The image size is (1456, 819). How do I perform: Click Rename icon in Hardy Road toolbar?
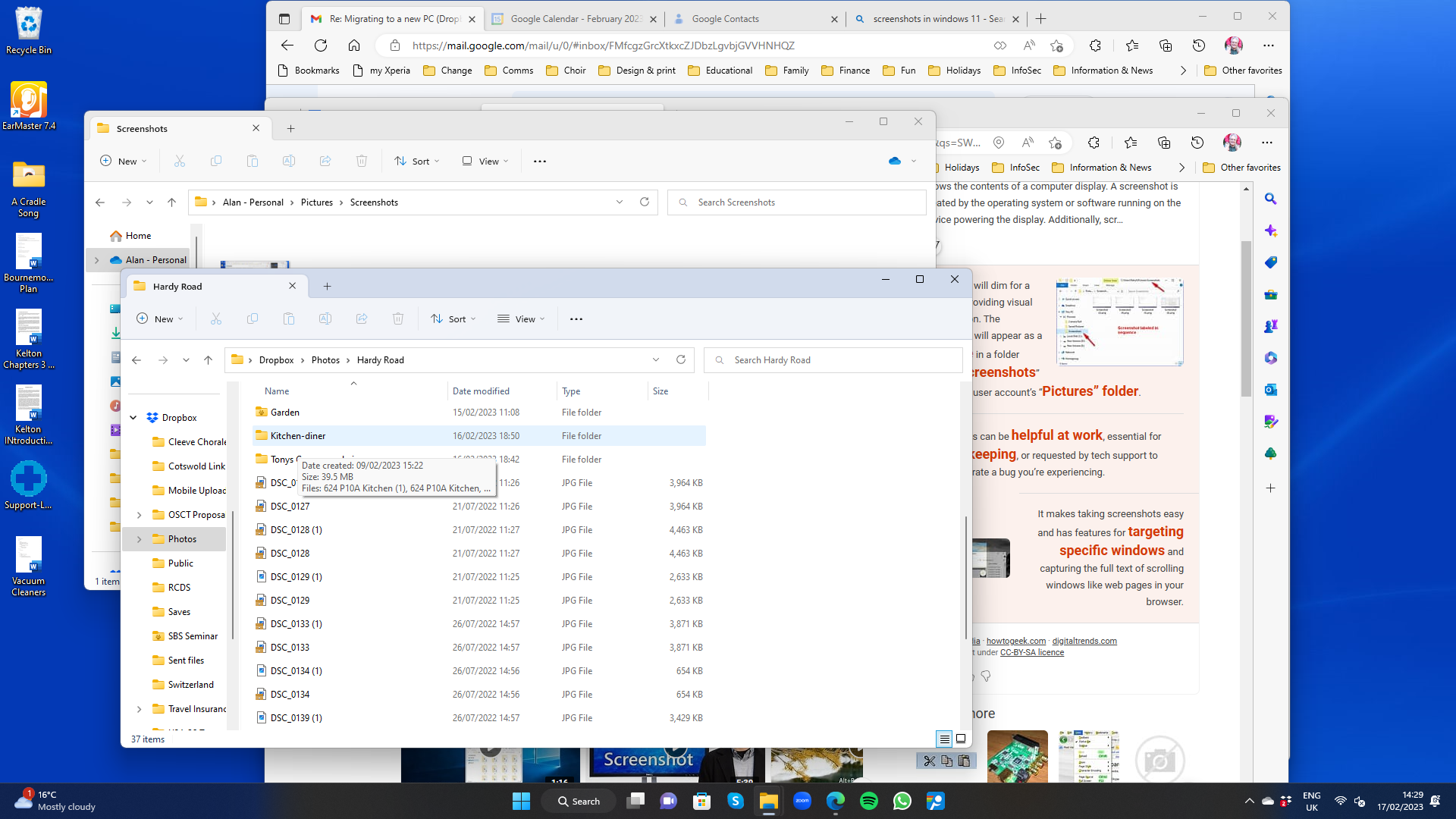(325, 319)
